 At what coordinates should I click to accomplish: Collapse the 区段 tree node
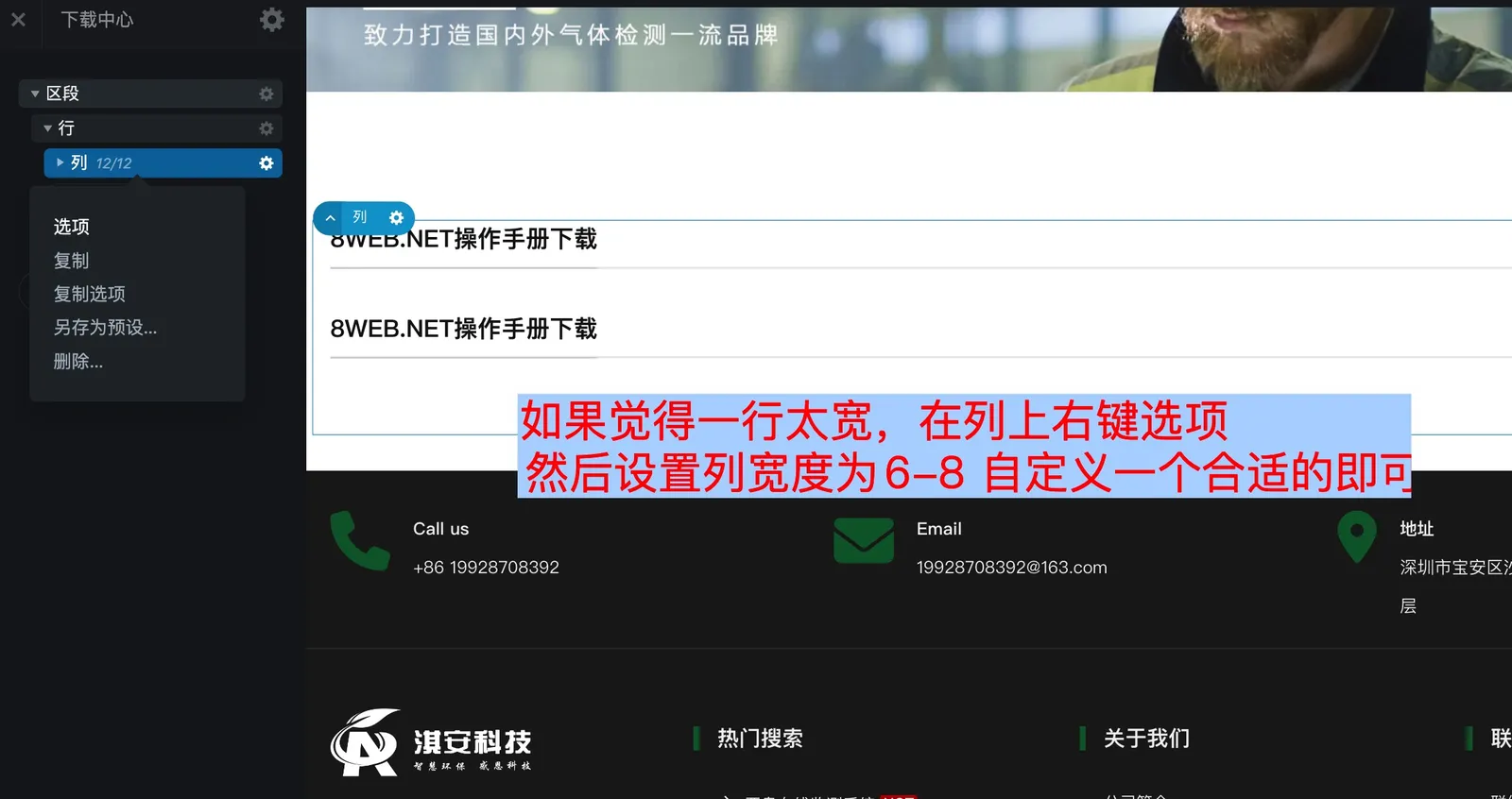point(35,93)
